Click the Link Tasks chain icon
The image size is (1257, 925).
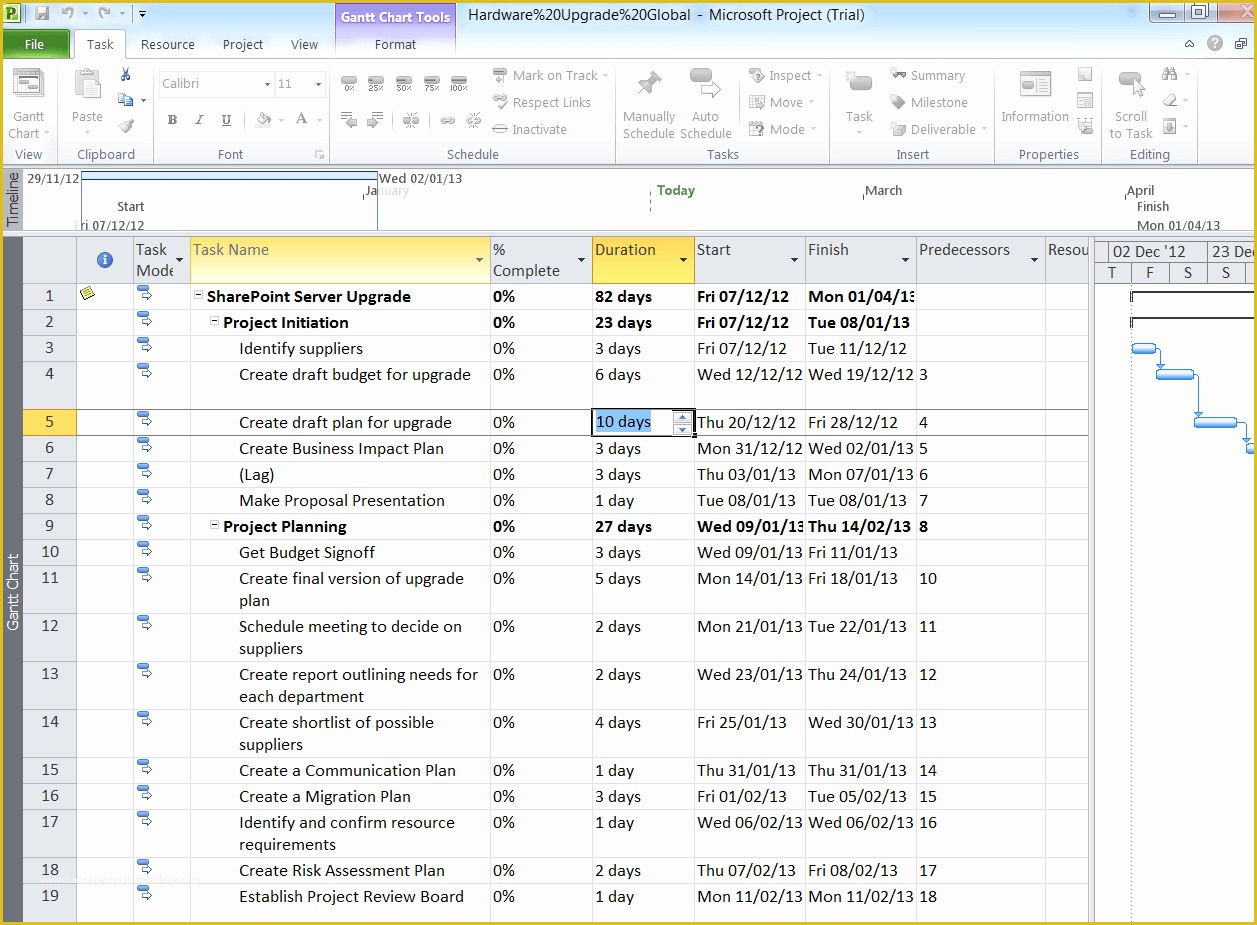pyautogui.click(x=447, y=120)
